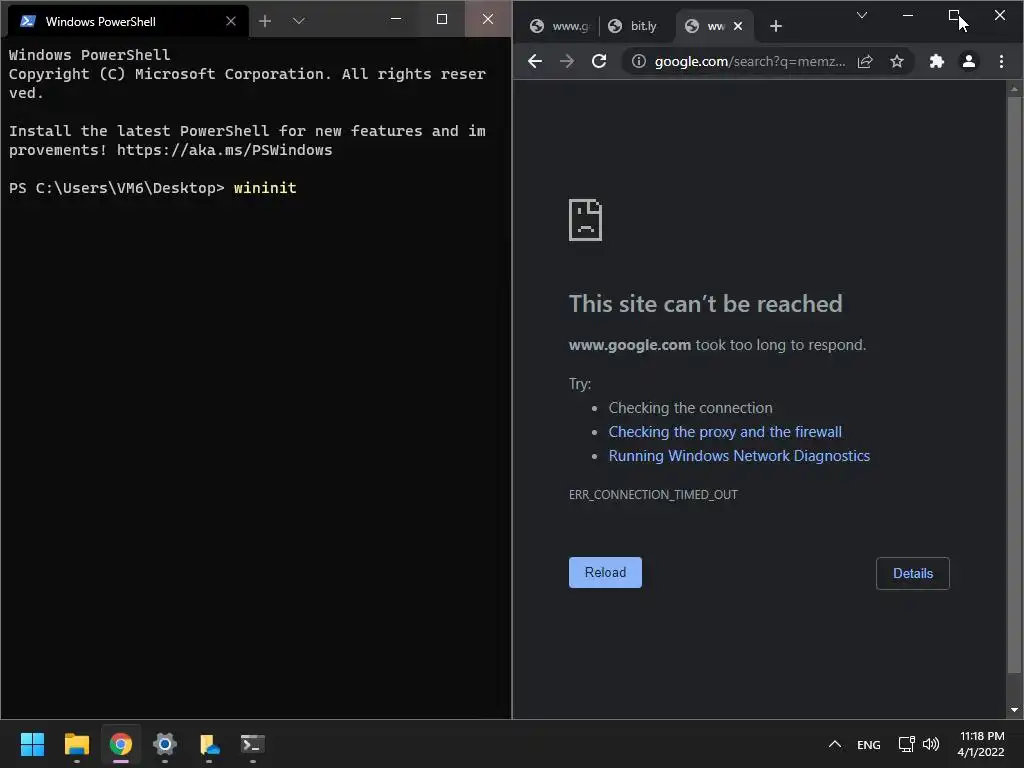The height and width of the screenshot is (768, 1024).
Task: Add a new PowerShell terminal tab
Action: point(264,22)
